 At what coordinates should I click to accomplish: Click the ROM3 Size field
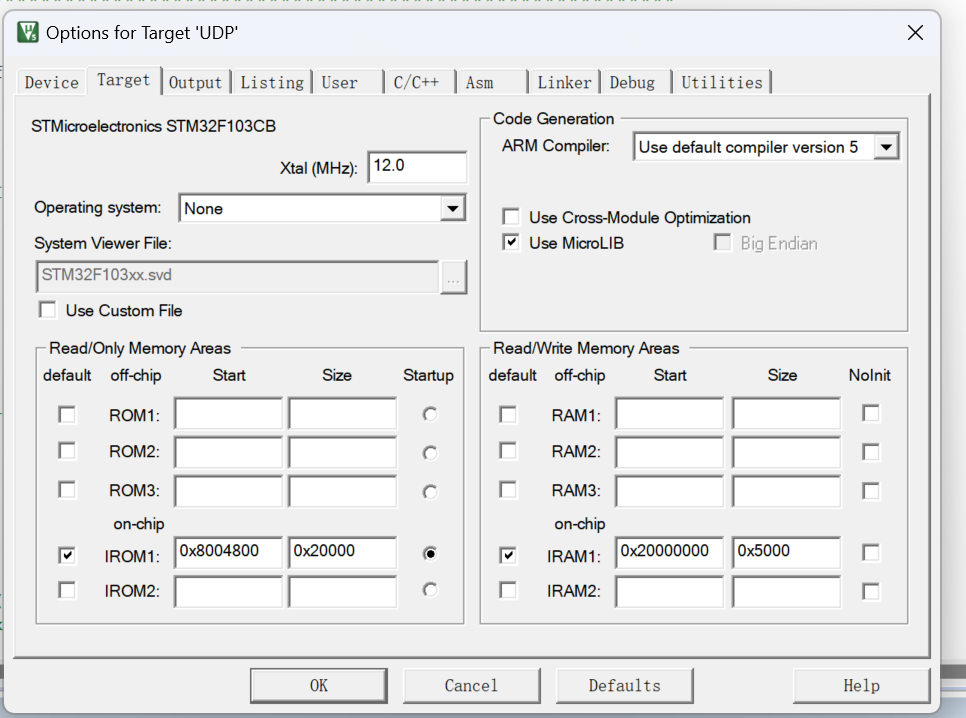click(343, 491)
